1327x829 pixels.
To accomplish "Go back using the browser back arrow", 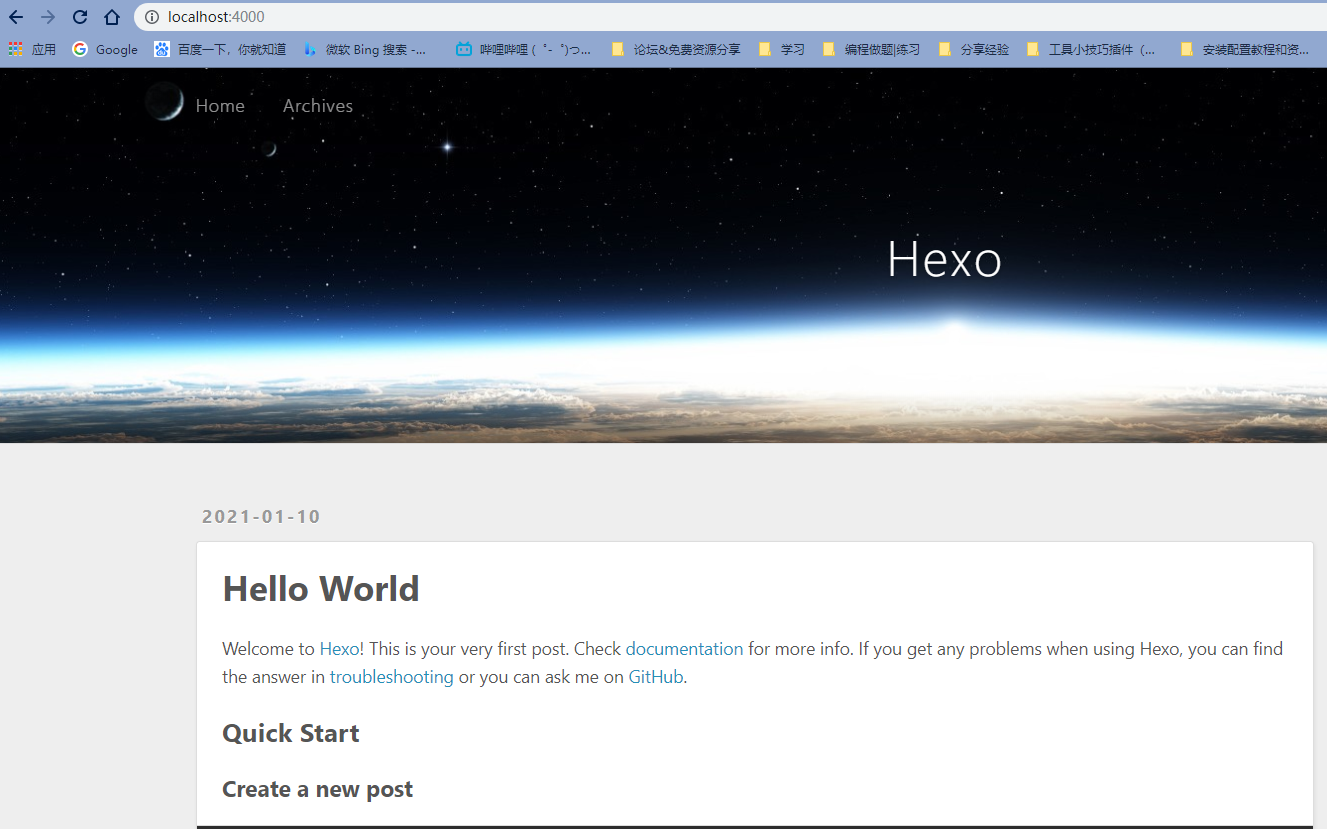I will (x=16, y=17).
